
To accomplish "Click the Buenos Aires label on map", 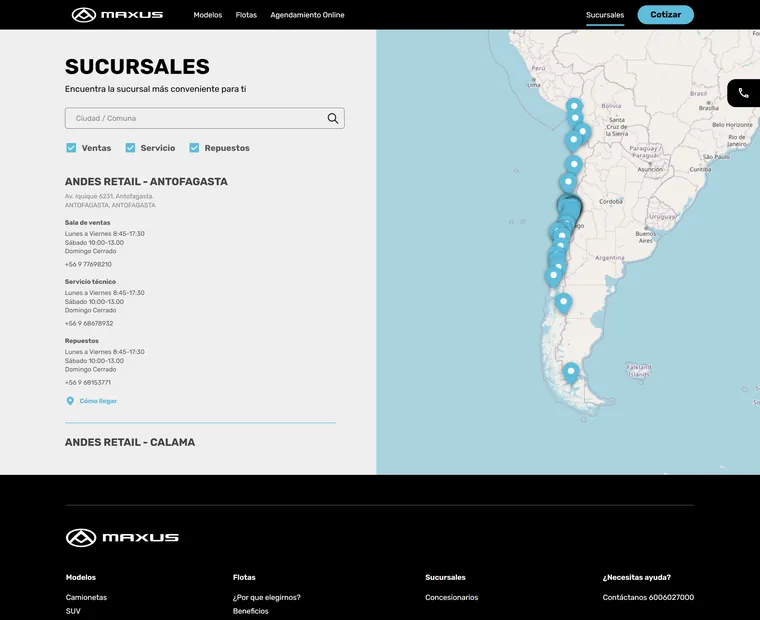I will [646, 237].
